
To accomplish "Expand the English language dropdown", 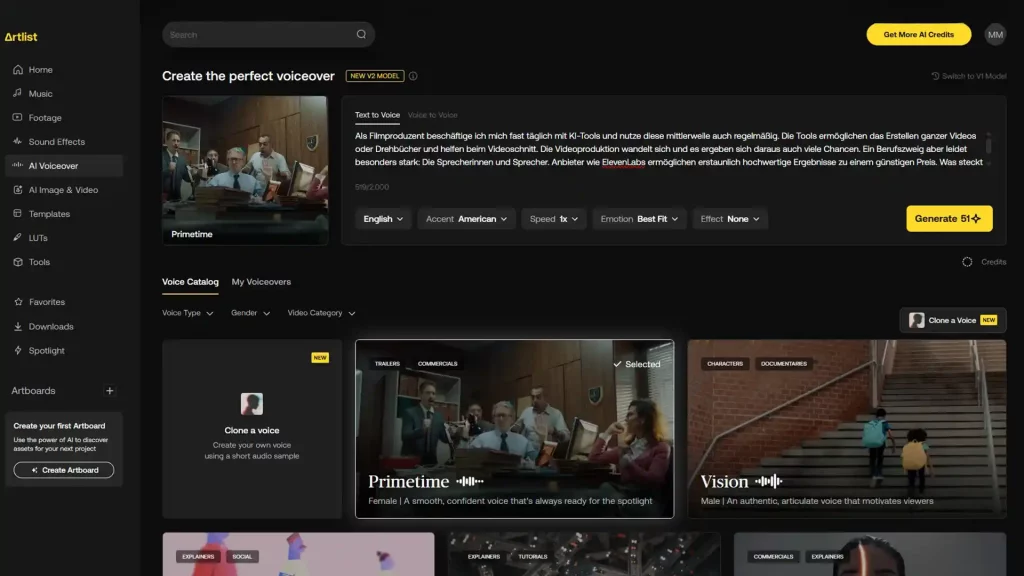I will [x=383, y=219].
